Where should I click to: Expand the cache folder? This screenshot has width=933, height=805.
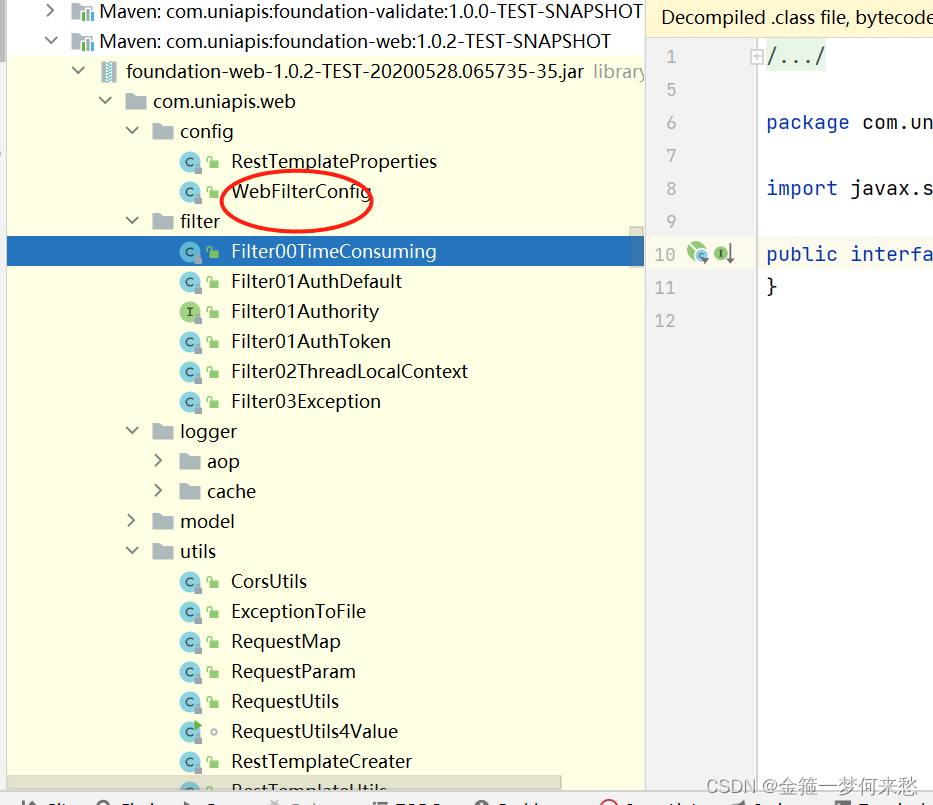click(158, 490)
